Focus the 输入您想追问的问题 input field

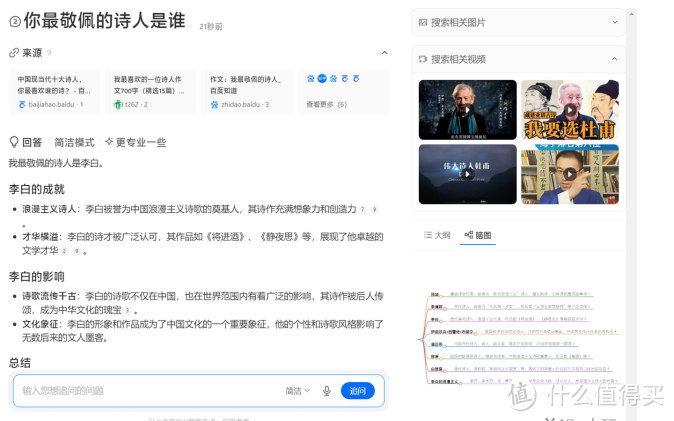[x=146, y=390]
